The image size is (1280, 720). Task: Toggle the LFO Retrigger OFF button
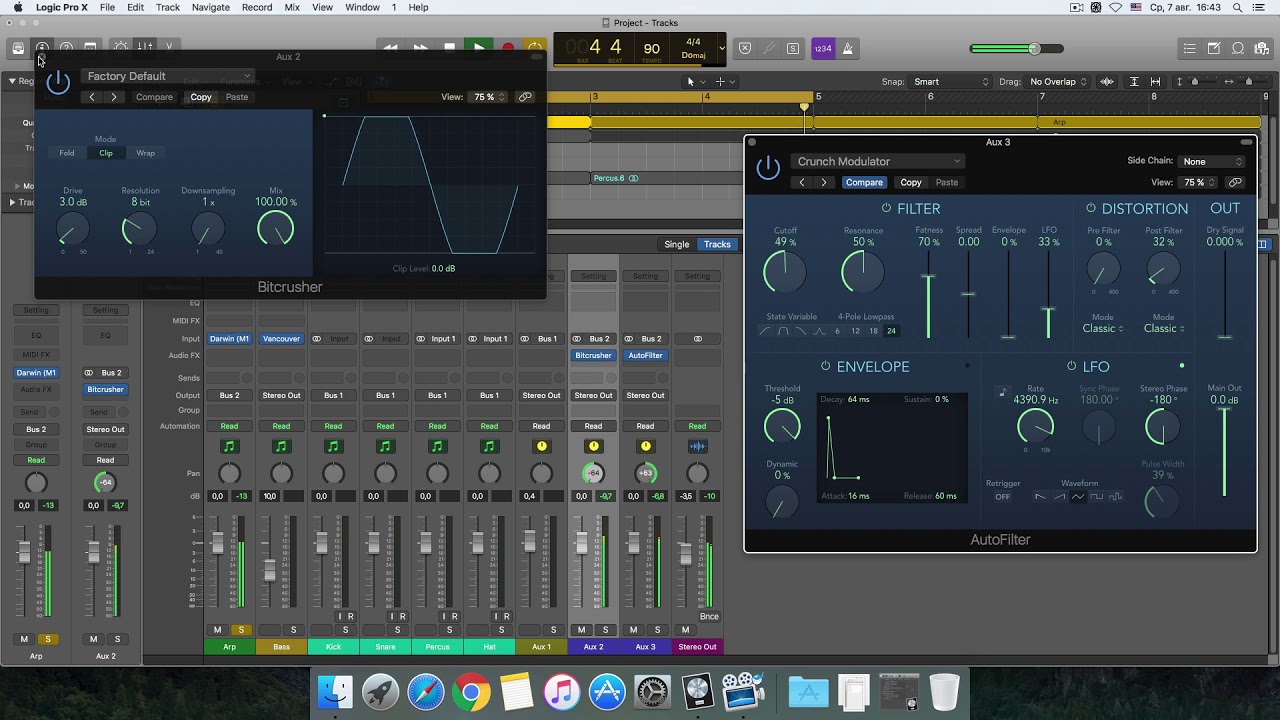pyautogui.click(x=1002, y=497)
